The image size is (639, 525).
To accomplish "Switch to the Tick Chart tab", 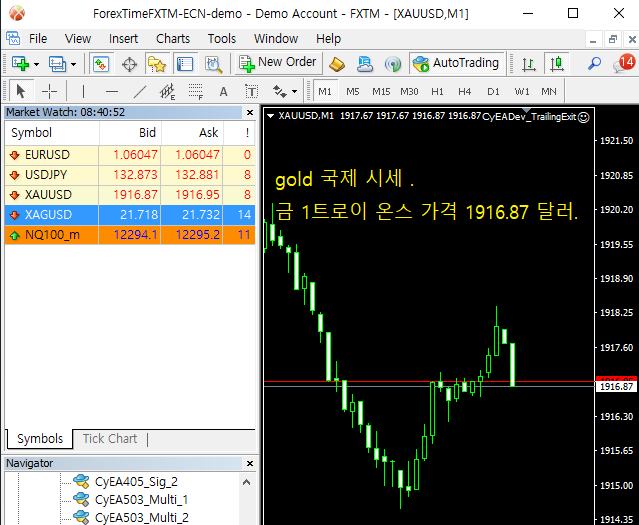I will tap(110, 439).
